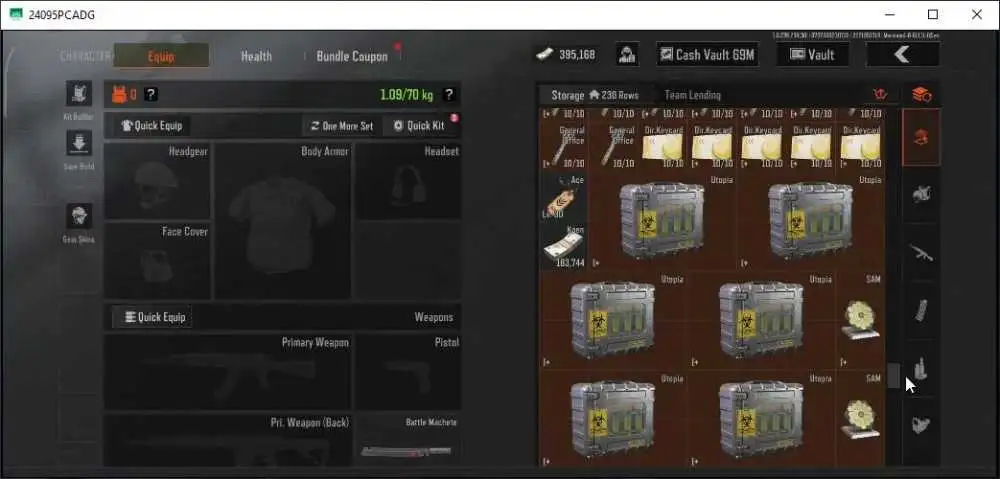Click the Weapons section label

coord(434,317)
